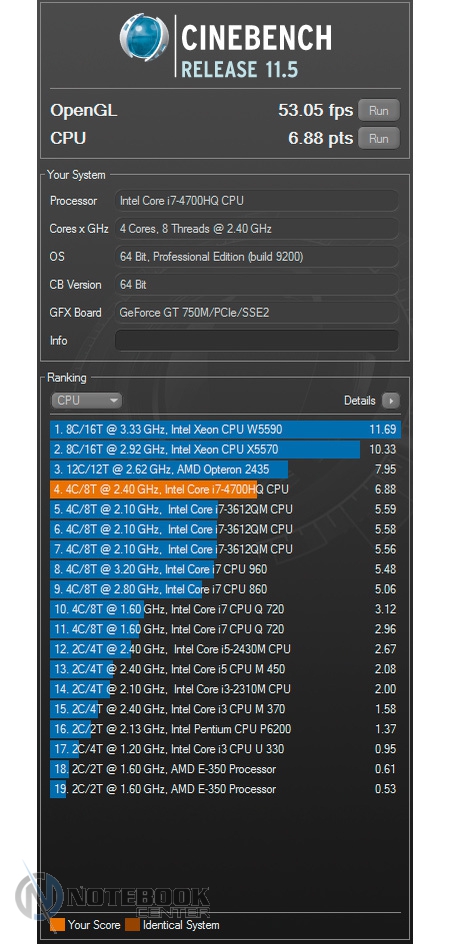Select the Core i3 U 330 entry
The image size is (450, 944).
click(225, 749)
